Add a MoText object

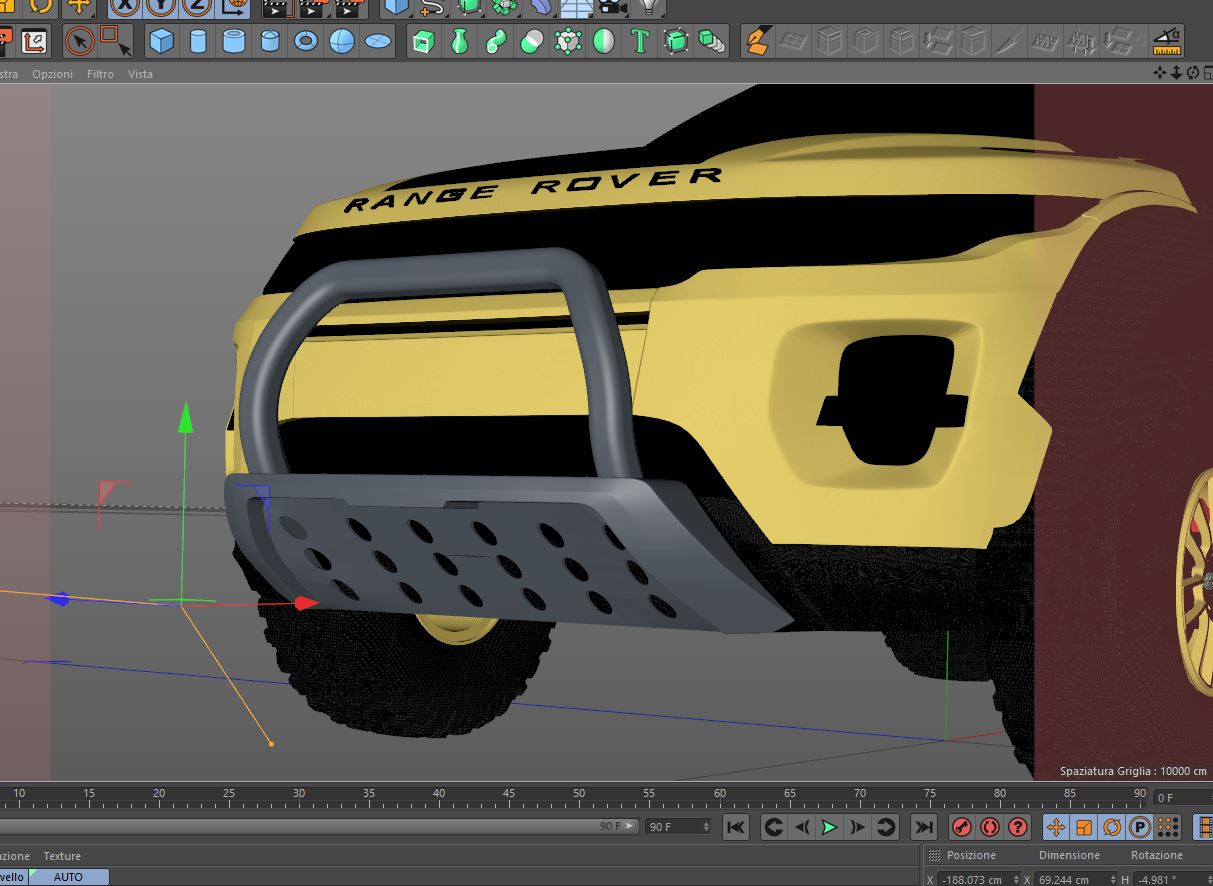(x=640, y=42)
